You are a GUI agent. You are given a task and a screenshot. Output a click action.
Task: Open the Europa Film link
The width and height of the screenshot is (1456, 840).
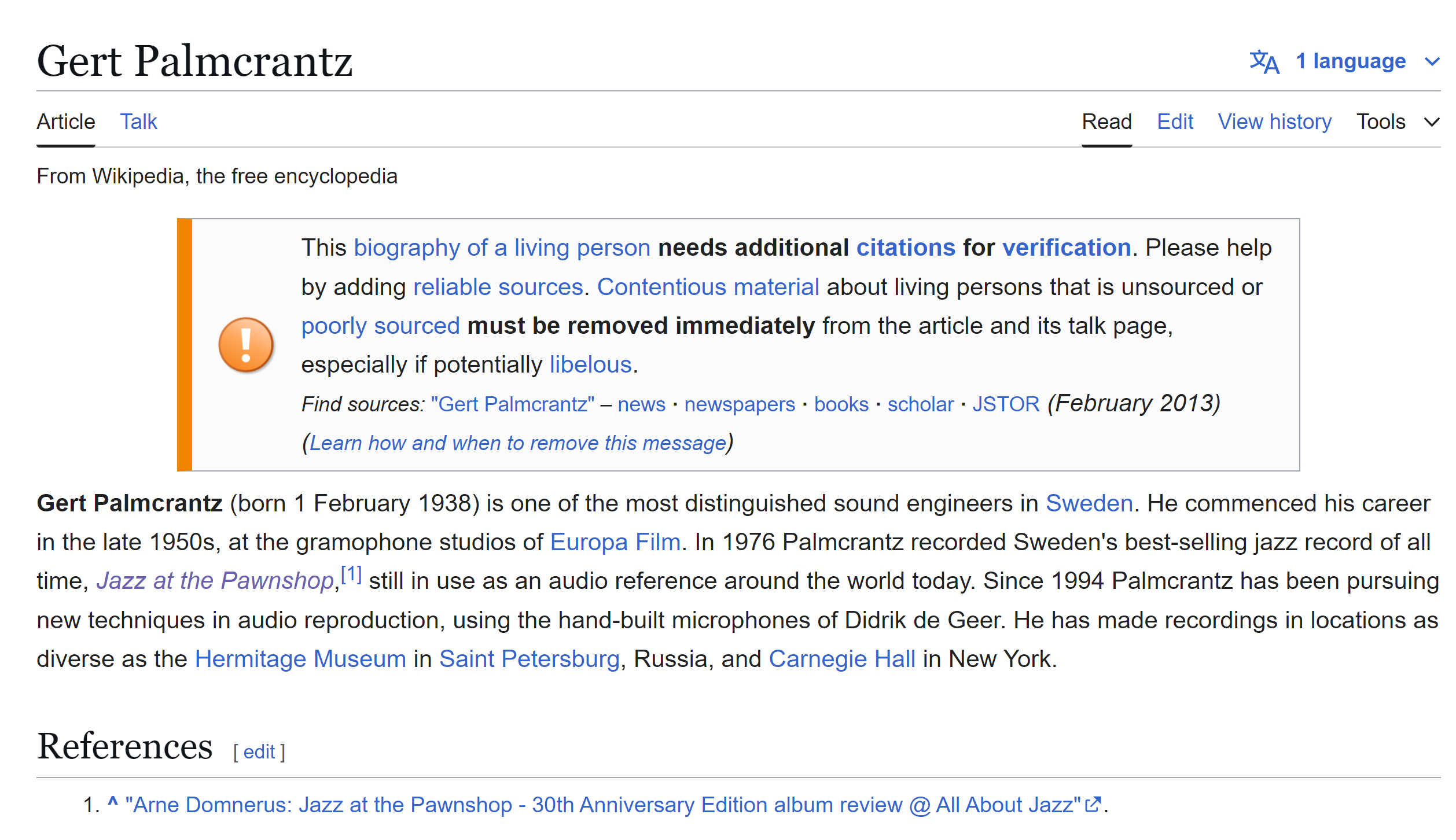tap(615, 543)
